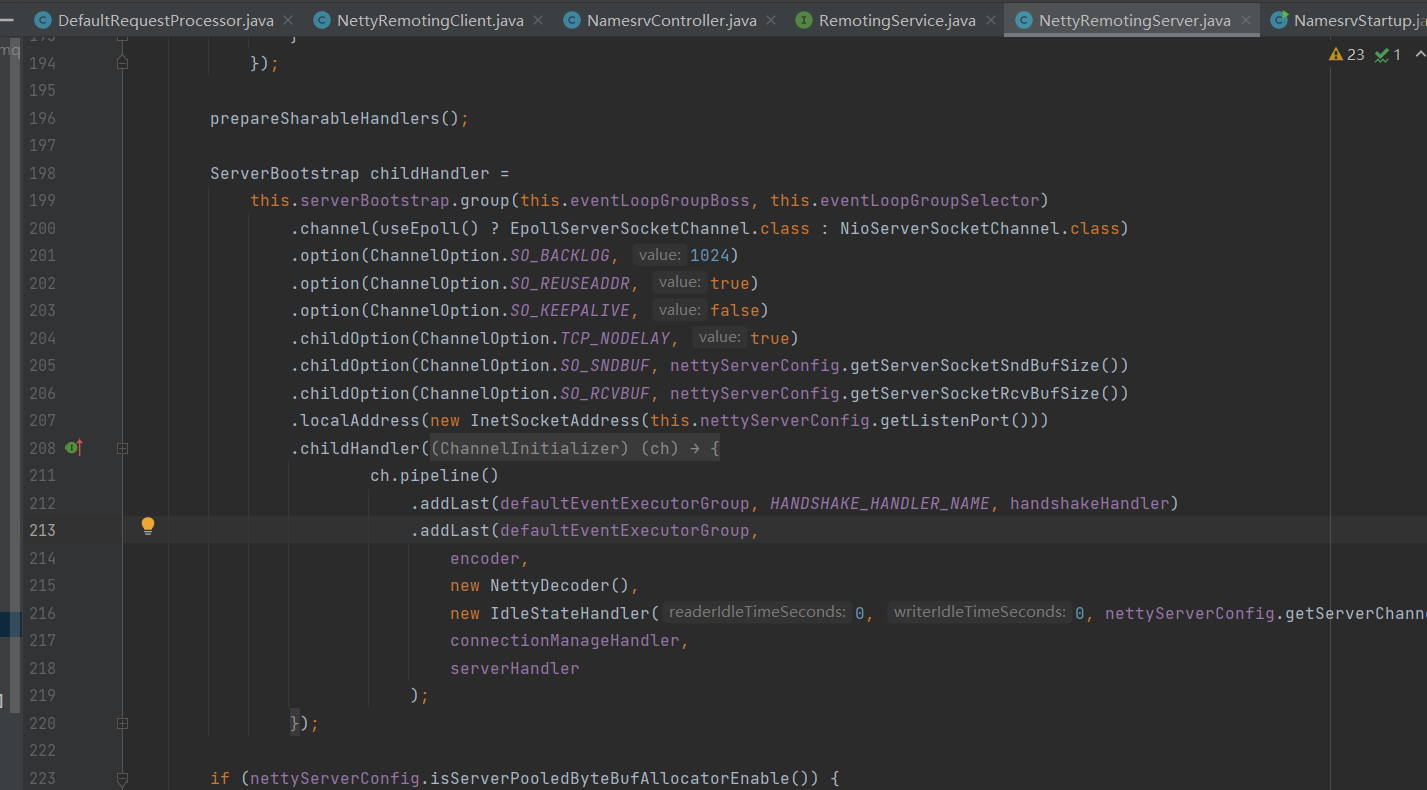Close the NettyRemotingServer.java tab
This screenshot has height=790, width=1427.
click(1246, 20)
